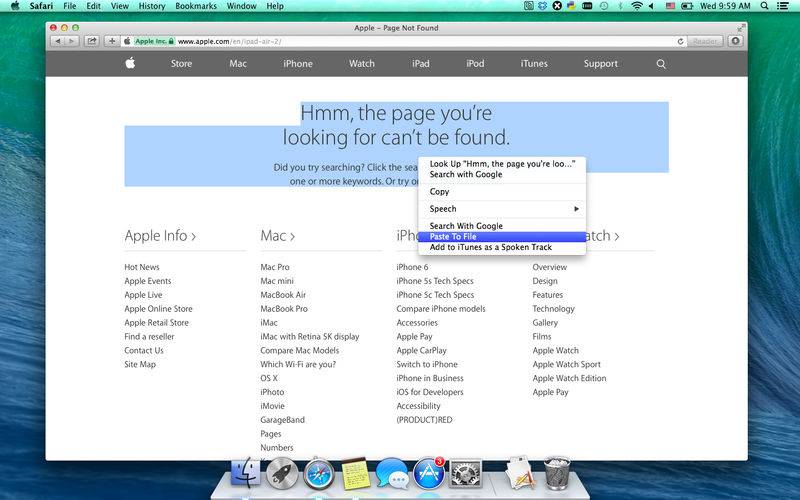Open App Store icon with badge

(x=429, y=473)
